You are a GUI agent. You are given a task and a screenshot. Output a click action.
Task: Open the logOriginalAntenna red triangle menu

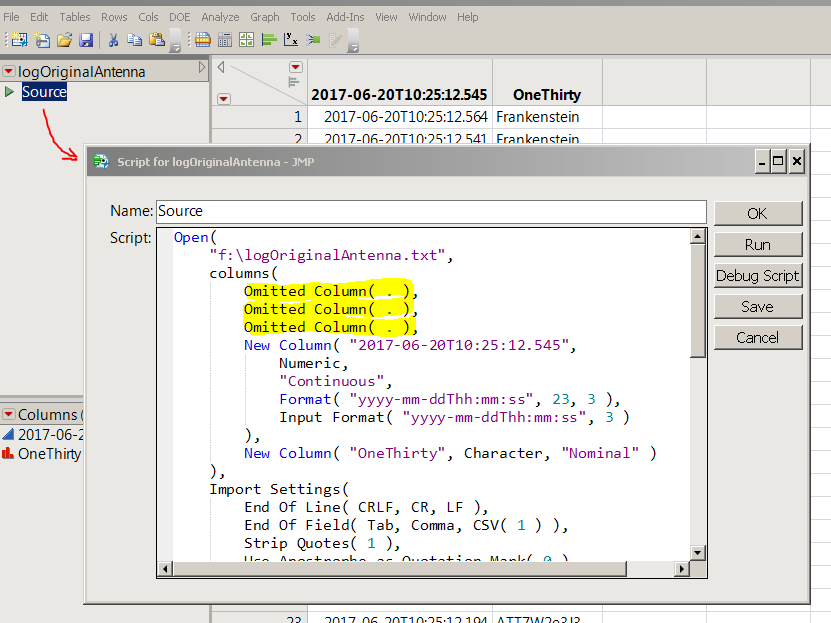tap(9, 72)
